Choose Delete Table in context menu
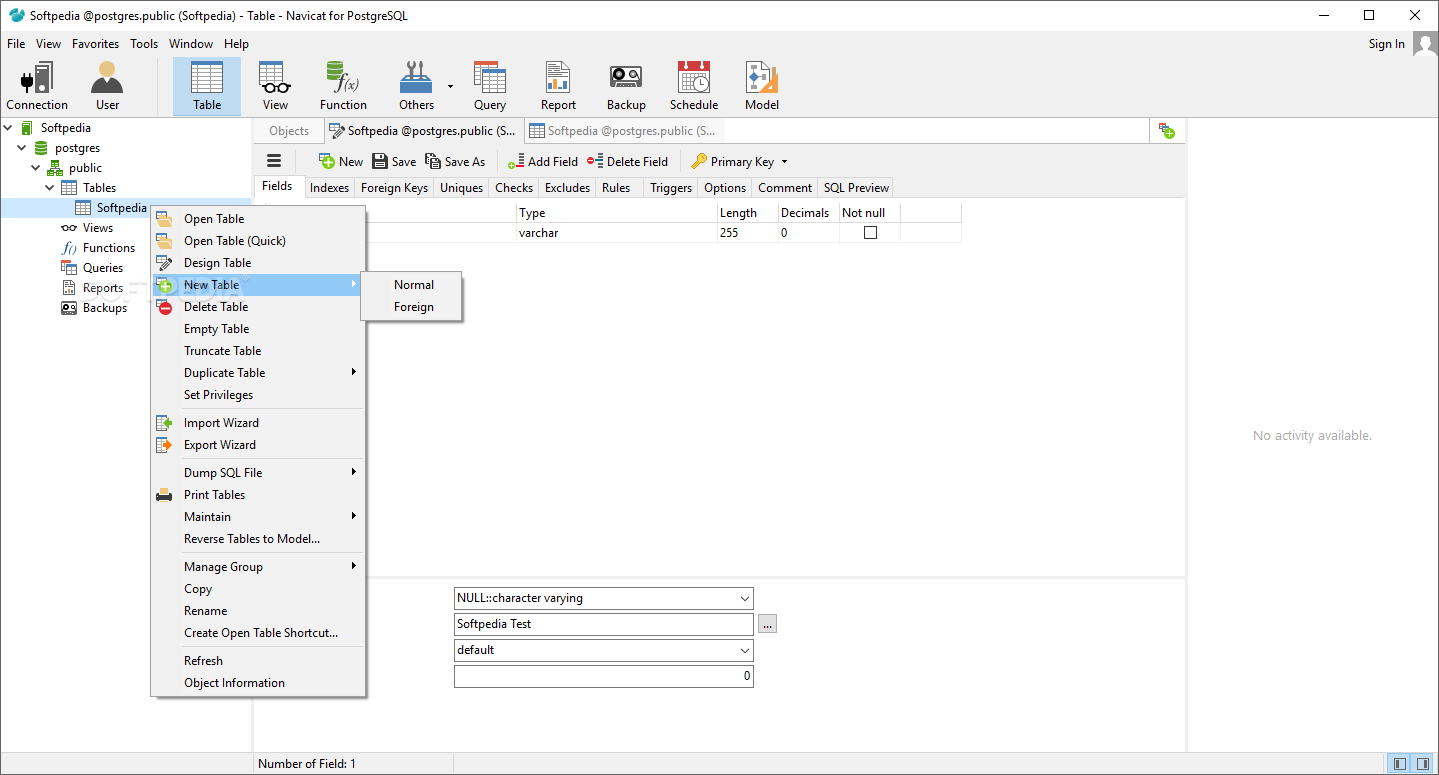The width and height of the screenshot is (1439, 775). 258,307
